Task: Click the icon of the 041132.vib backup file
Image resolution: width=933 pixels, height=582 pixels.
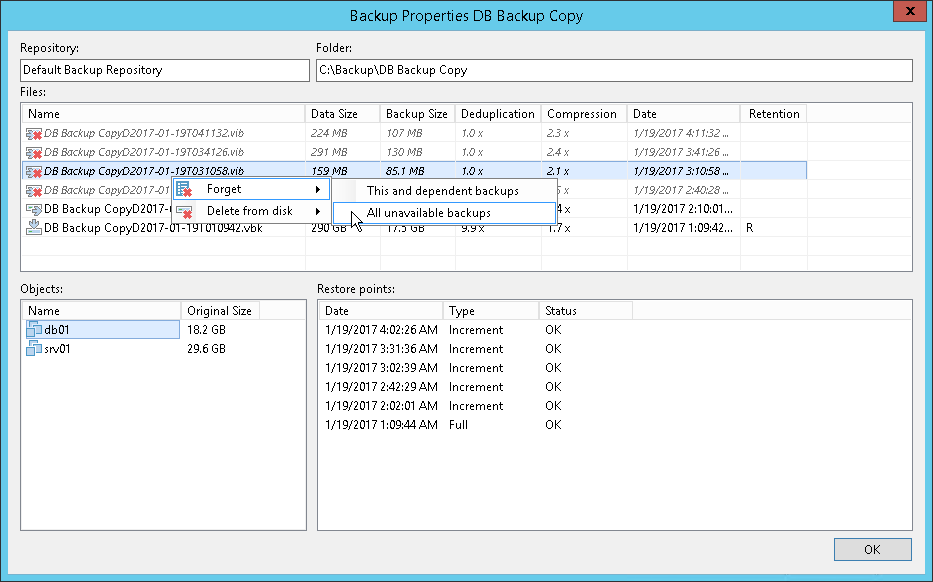Action: tap(34, 133)
